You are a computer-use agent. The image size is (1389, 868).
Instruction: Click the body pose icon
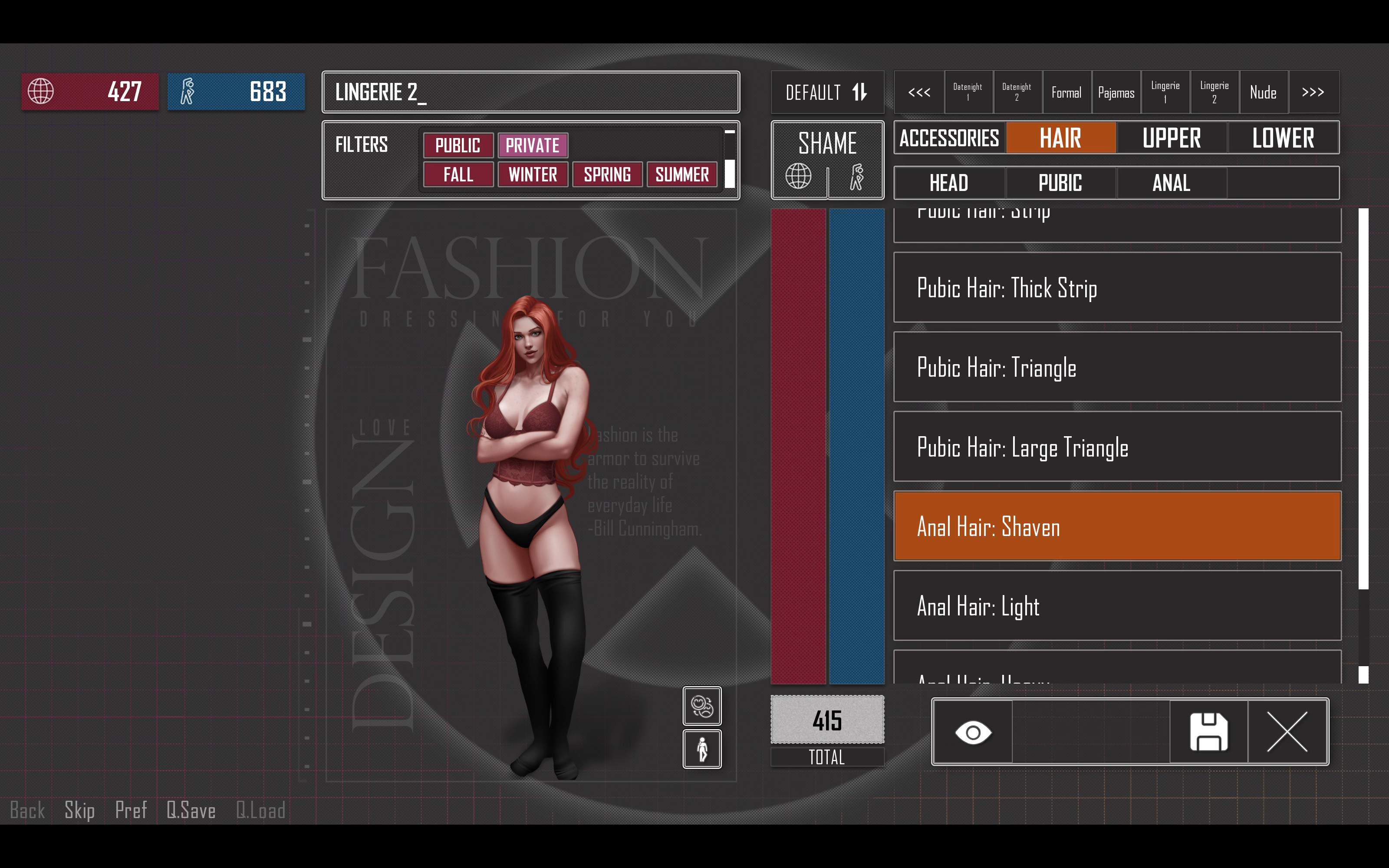coord(701,749)
